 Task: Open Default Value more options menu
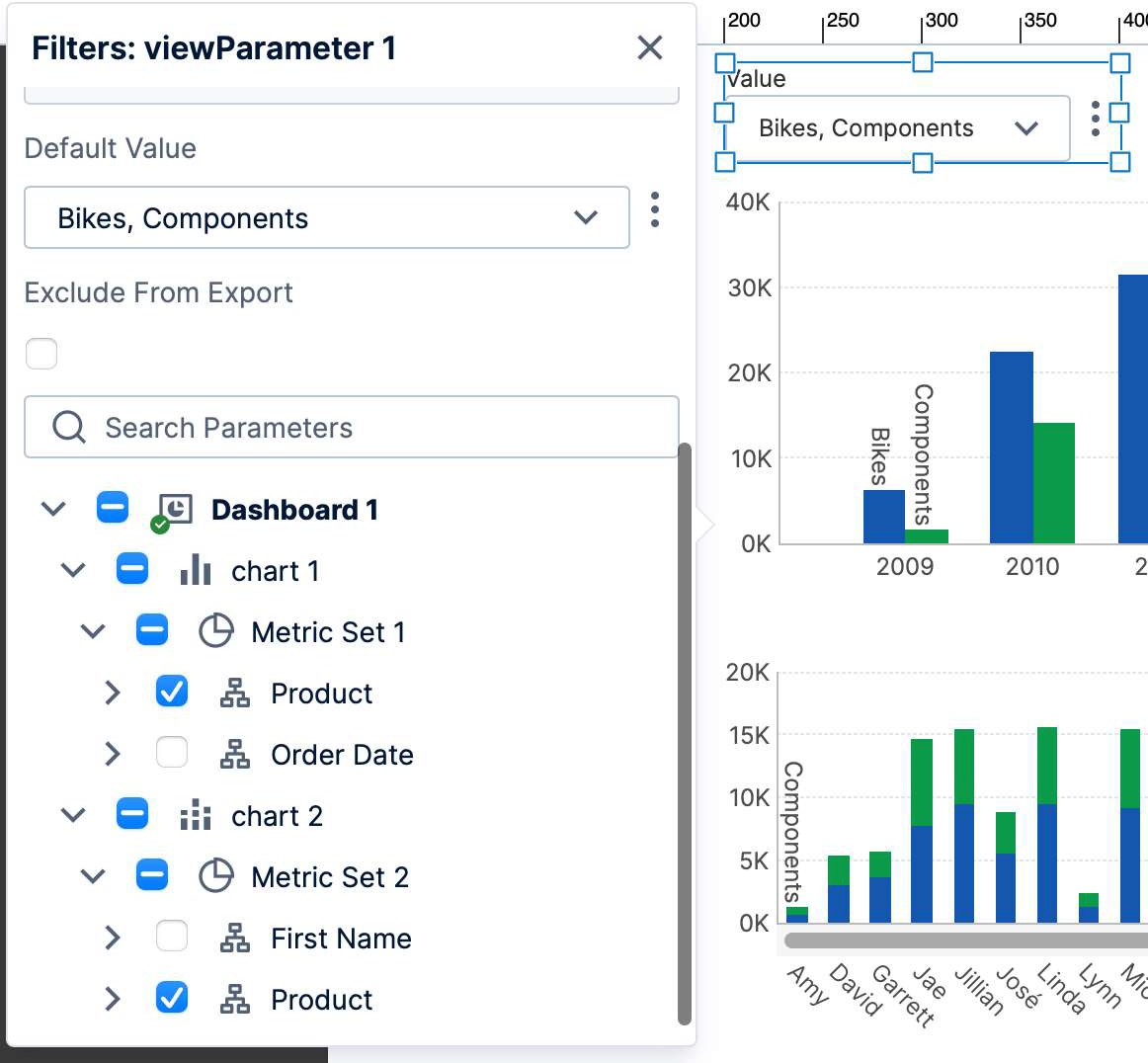pos(655,210)
